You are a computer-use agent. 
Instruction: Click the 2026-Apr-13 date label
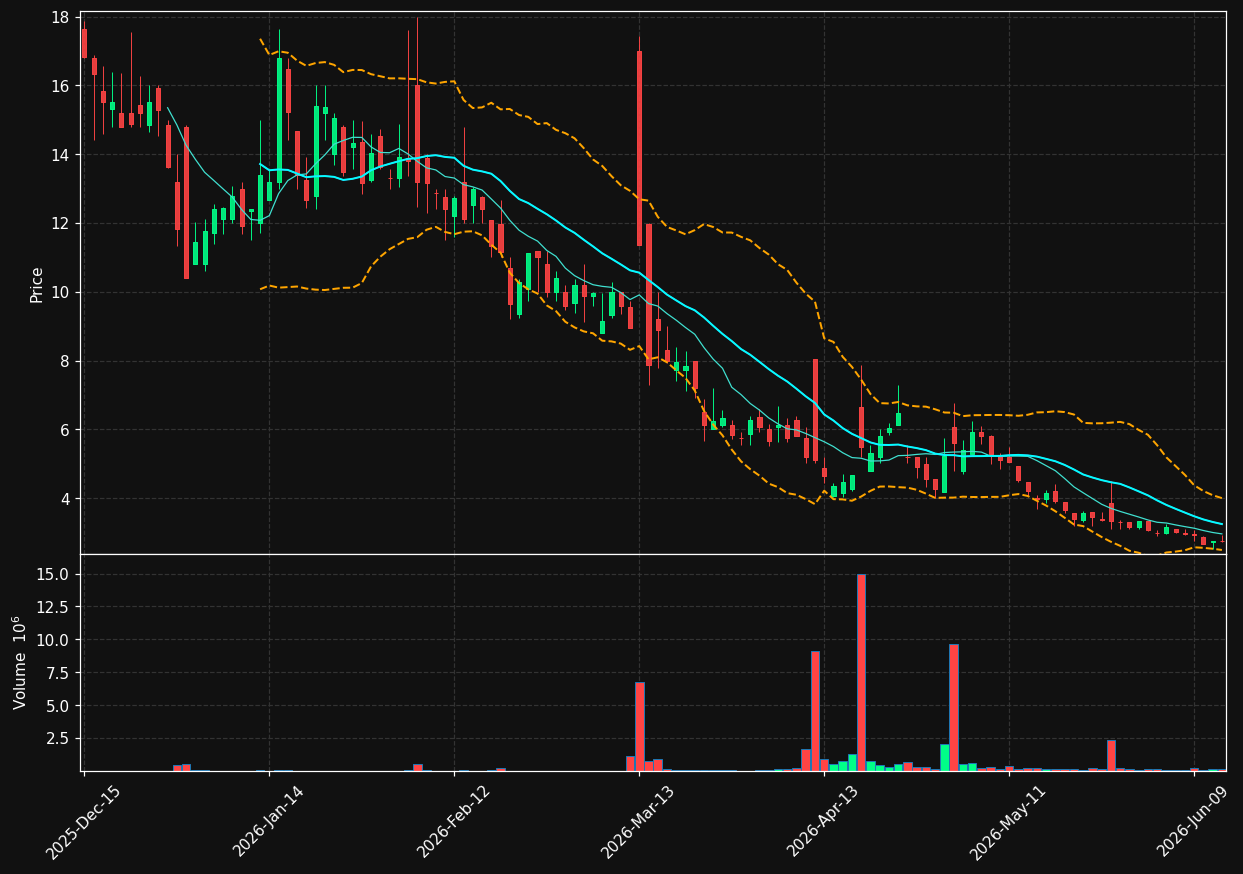823,822
